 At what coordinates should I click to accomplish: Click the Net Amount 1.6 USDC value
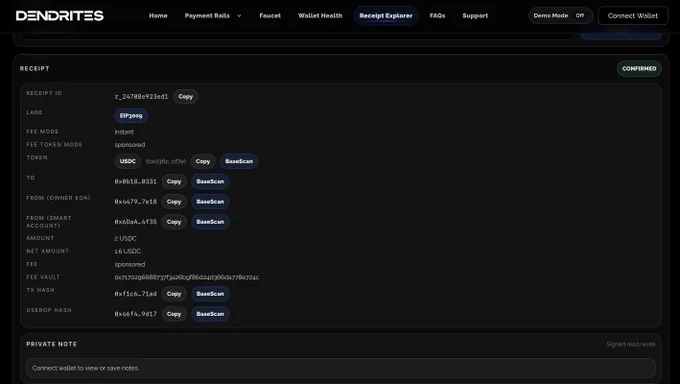(x=128, y=251)
